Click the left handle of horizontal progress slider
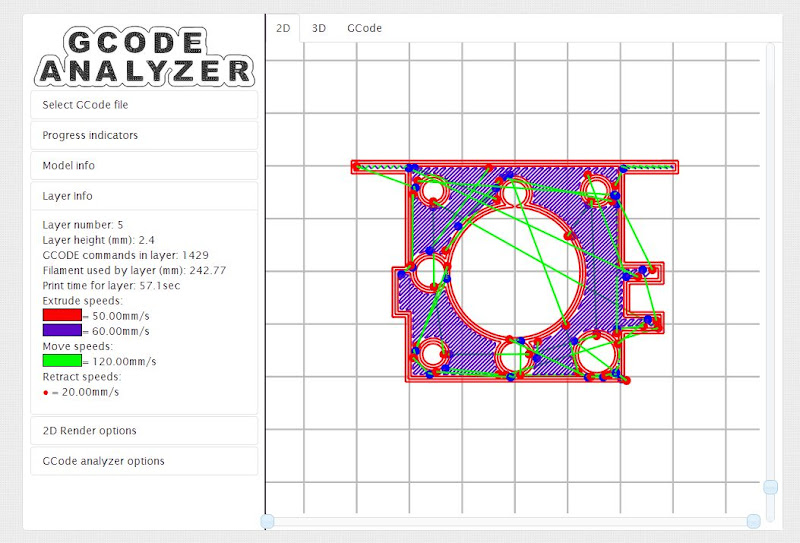The width and height of the screenshot is (800, 543). (267, 521)
